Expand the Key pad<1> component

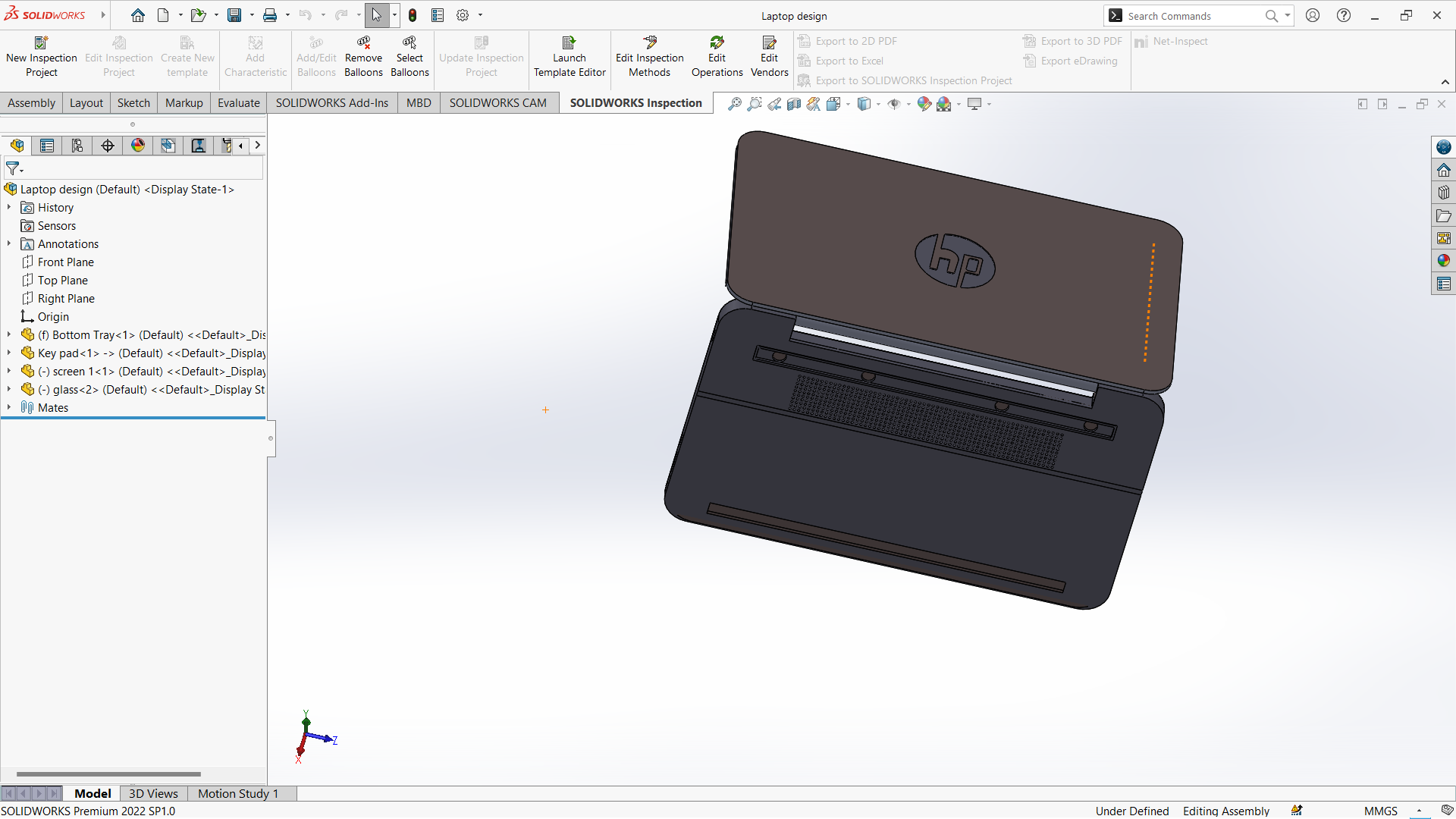9,353
